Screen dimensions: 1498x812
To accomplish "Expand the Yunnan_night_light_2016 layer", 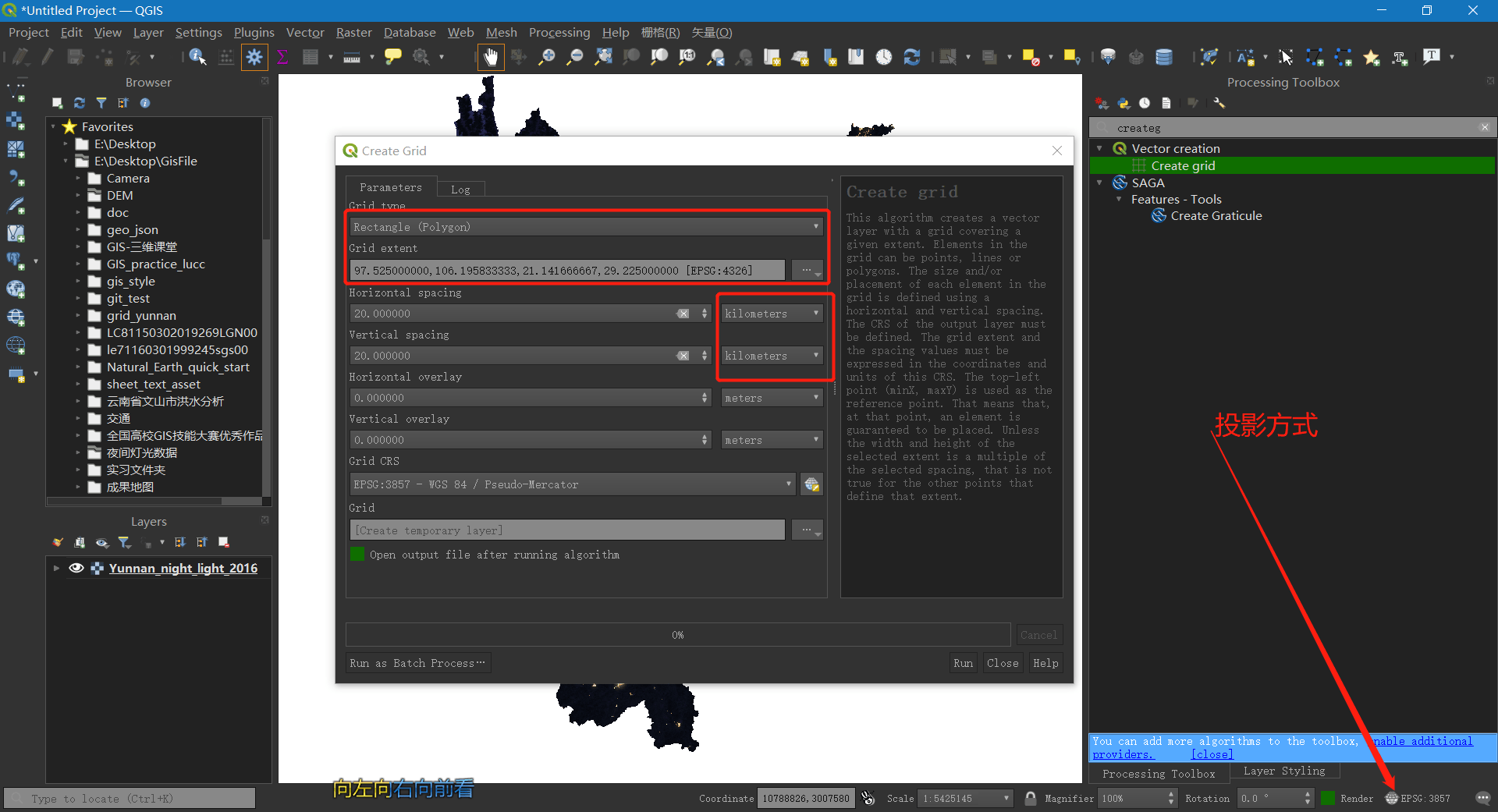I will [56, 568].
